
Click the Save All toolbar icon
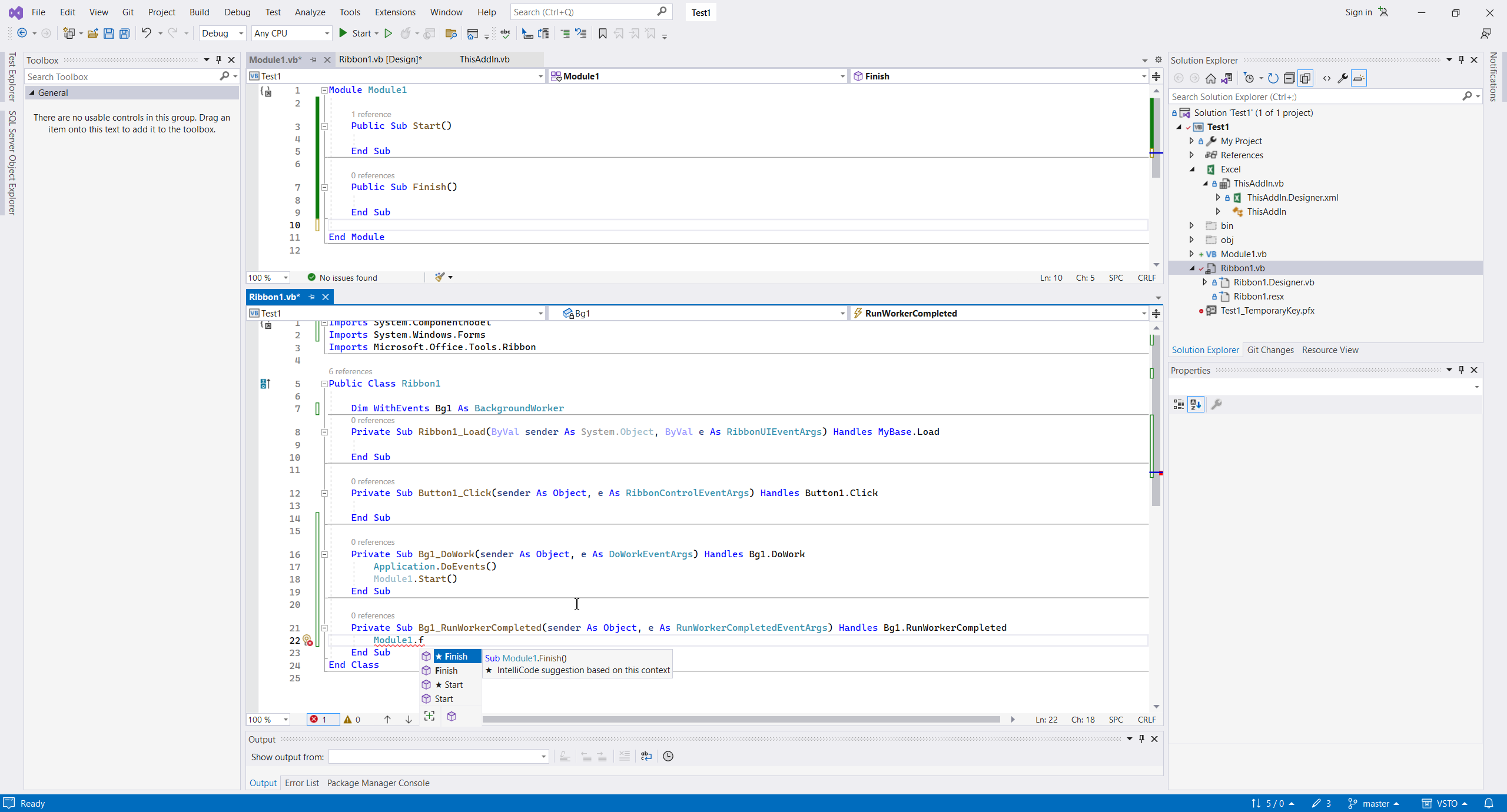125,34
